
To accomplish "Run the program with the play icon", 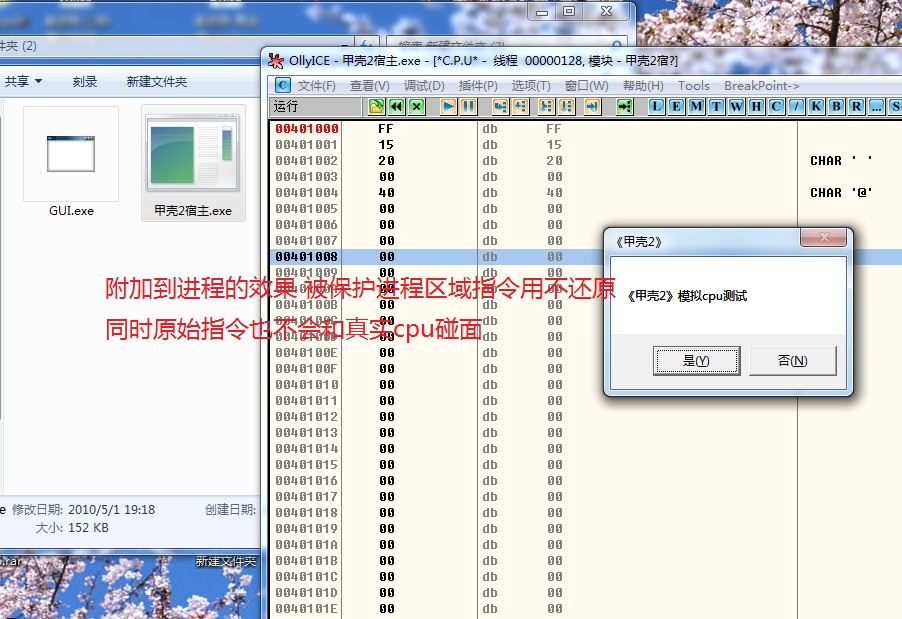I will tap(449, 106).
